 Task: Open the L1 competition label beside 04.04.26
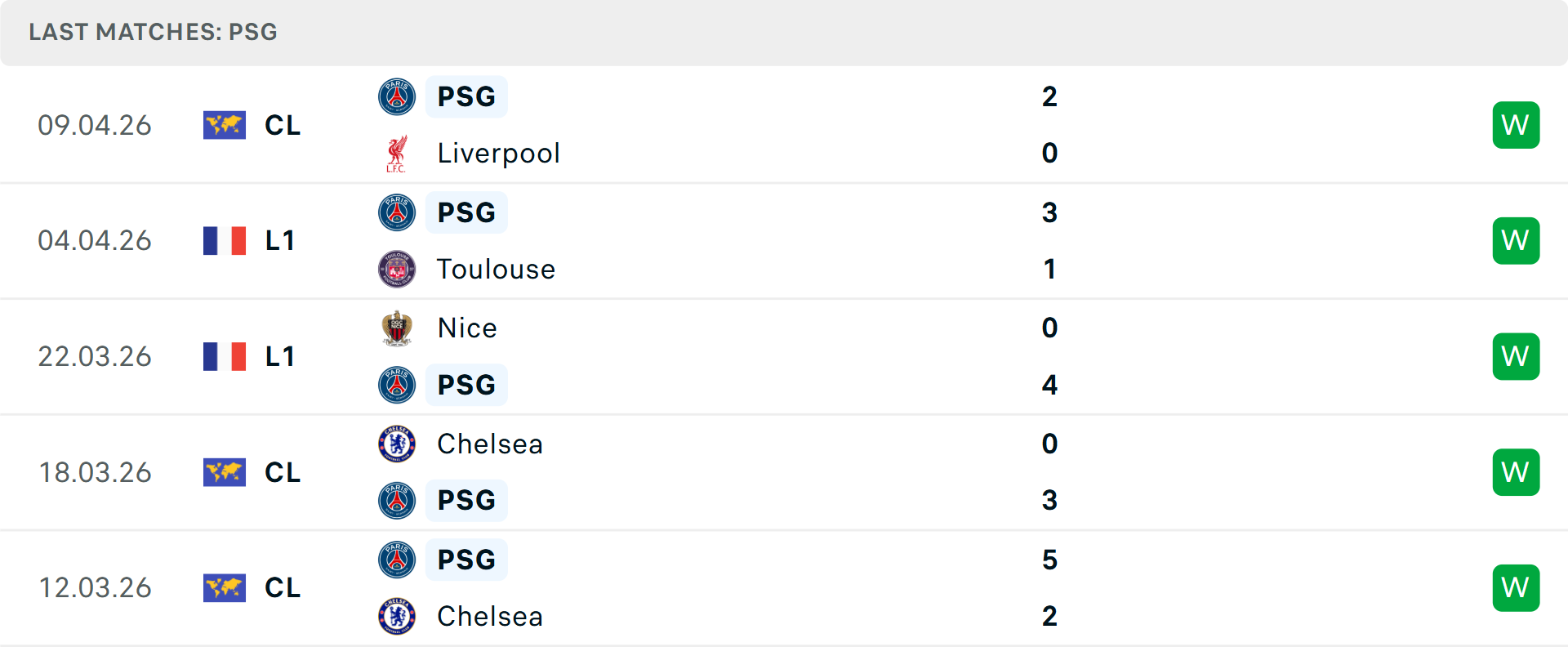point(279,240)
